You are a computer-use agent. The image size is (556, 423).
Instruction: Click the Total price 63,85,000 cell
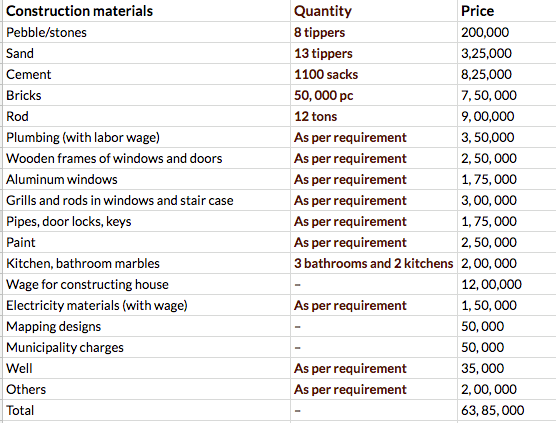pyautogui.click(x=507, y=410)
